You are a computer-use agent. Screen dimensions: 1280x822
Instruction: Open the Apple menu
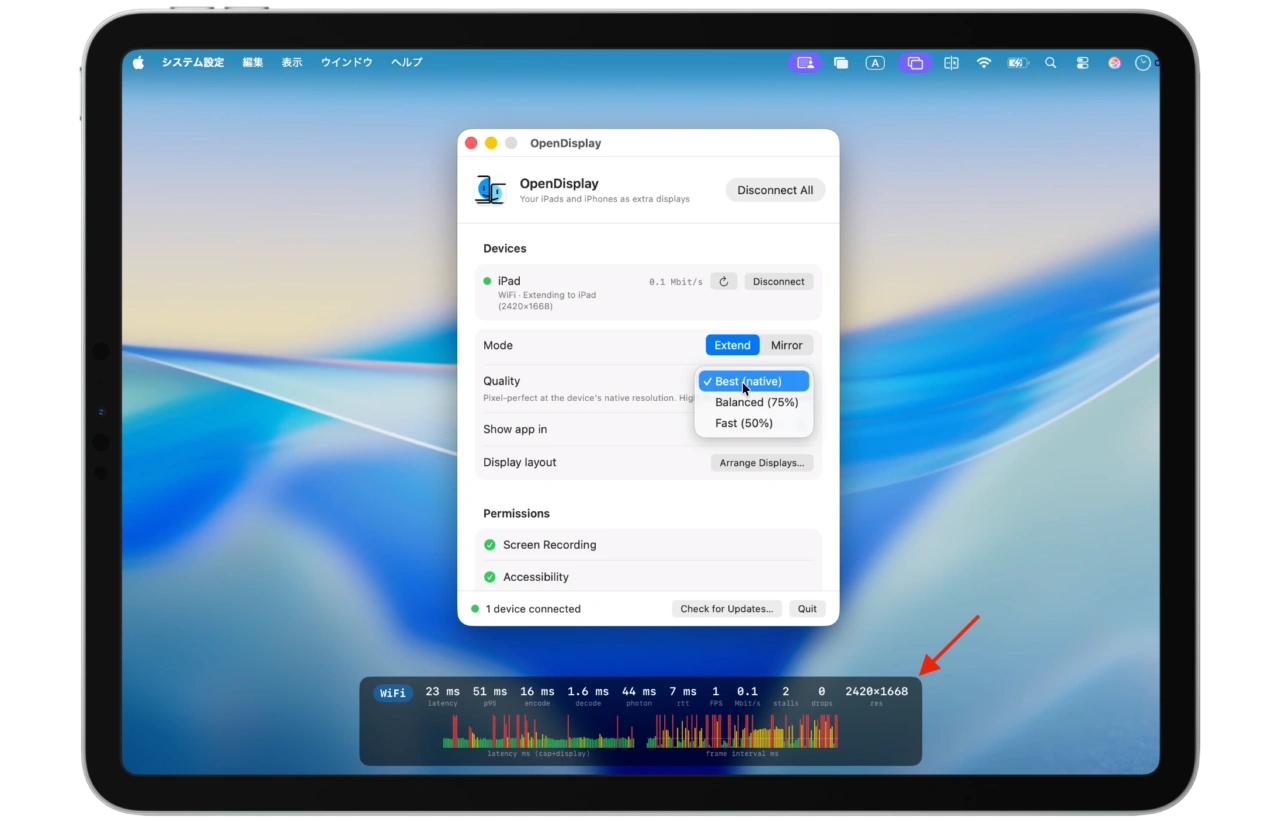138,62
